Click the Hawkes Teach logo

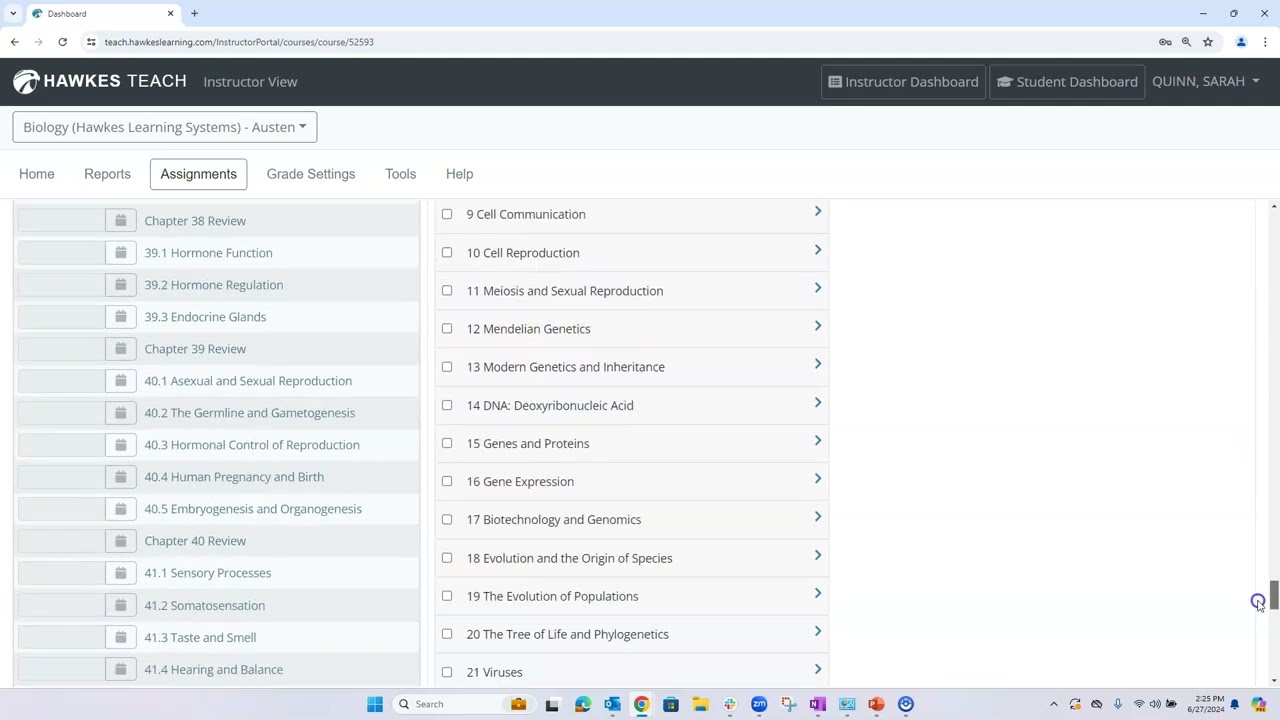point(100,81)
